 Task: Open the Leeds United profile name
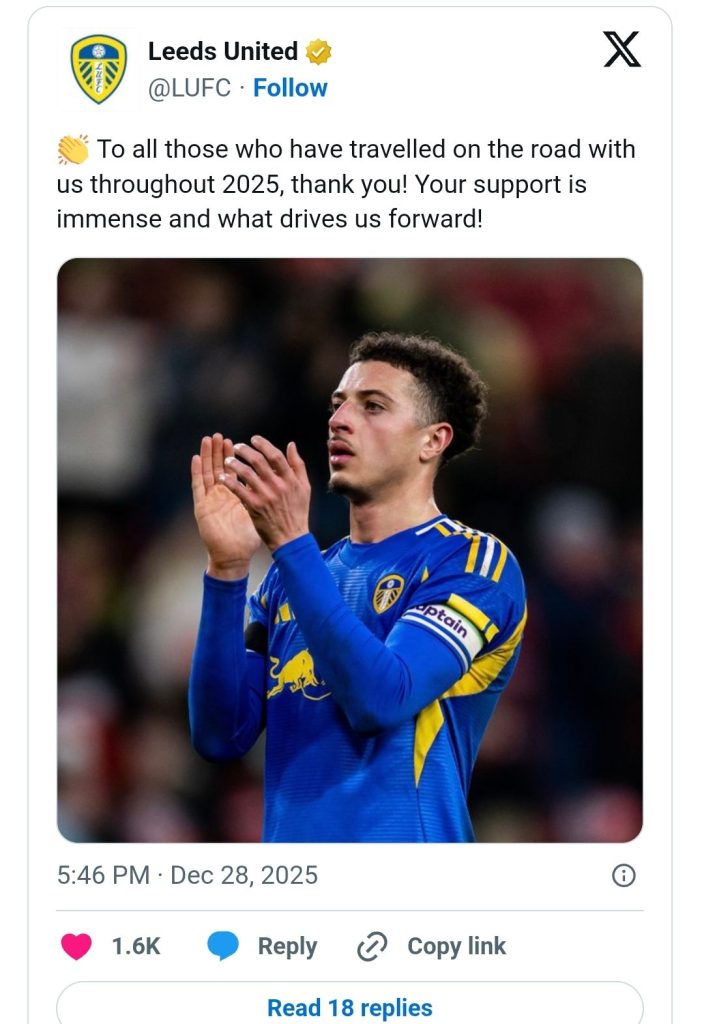pyautogui.click(x=223, y=51)
